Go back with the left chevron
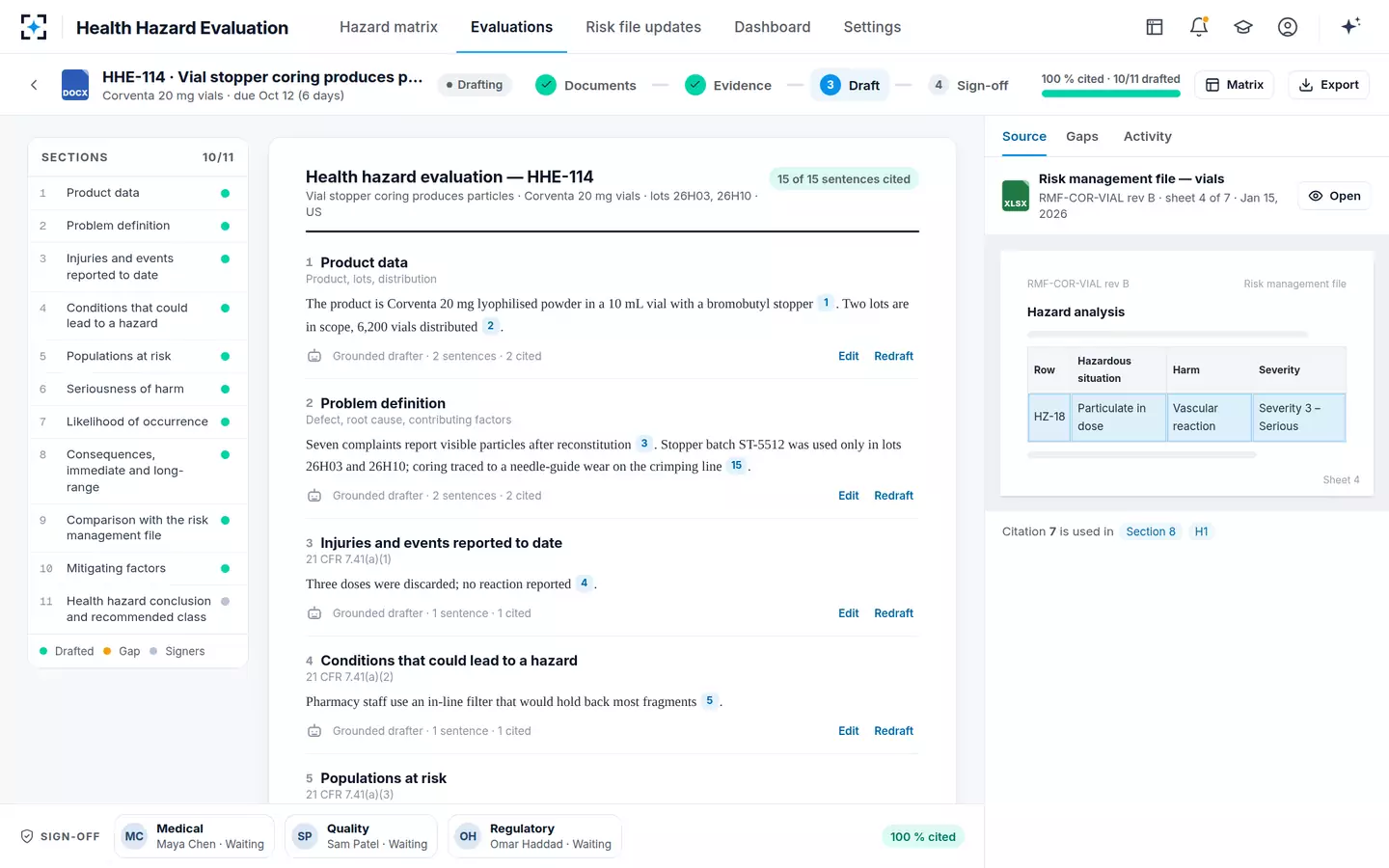This screenshot has height=868, width=1389. pos(34,85)
